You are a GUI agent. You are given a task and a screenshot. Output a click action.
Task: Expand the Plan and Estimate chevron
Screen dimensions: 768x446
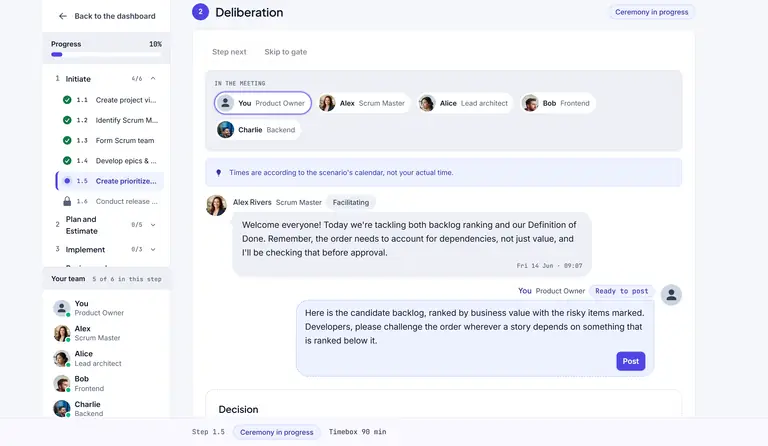[153, 225]
